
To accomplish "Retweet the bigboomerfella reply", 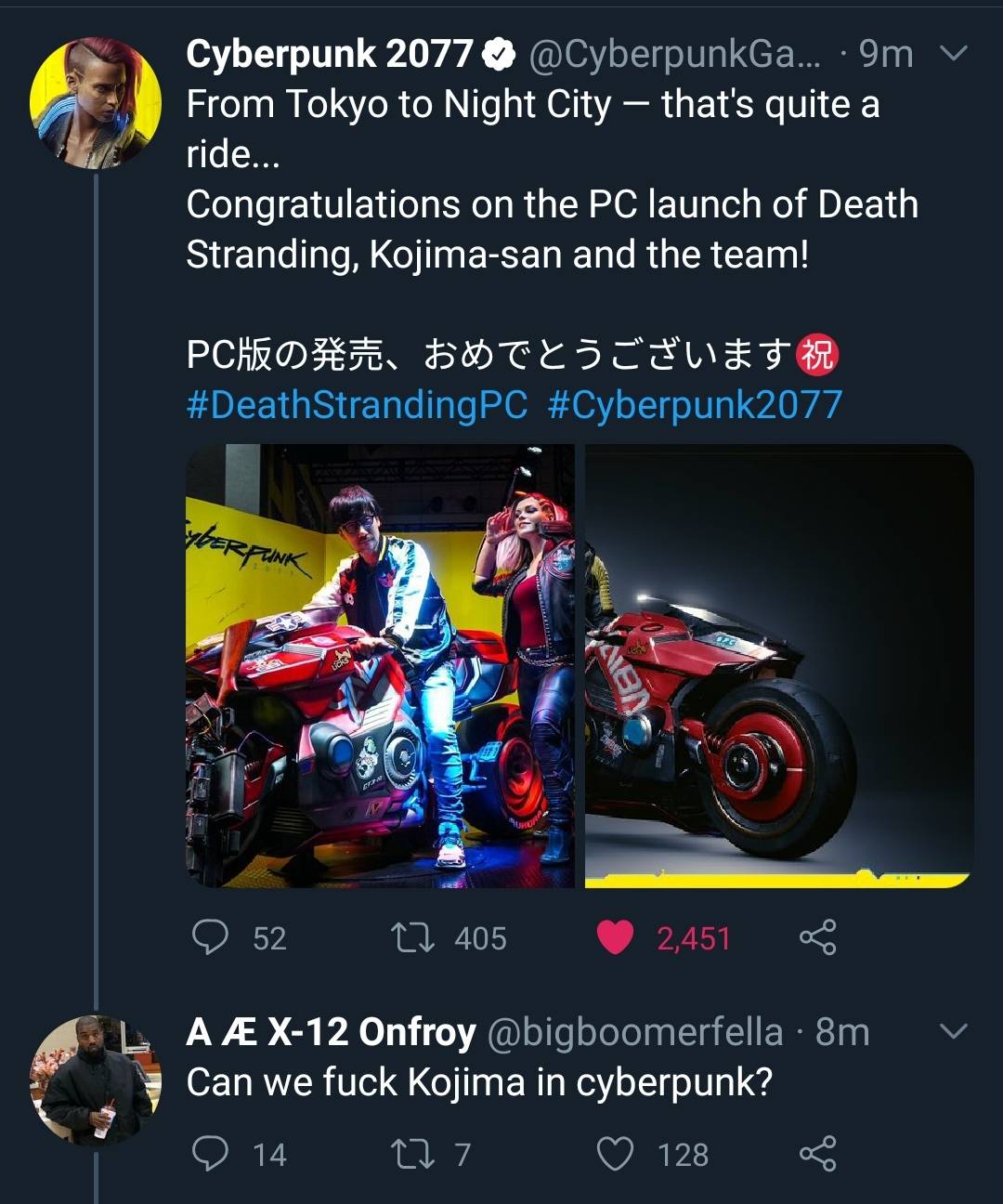I will click(x=413, y=1154).
